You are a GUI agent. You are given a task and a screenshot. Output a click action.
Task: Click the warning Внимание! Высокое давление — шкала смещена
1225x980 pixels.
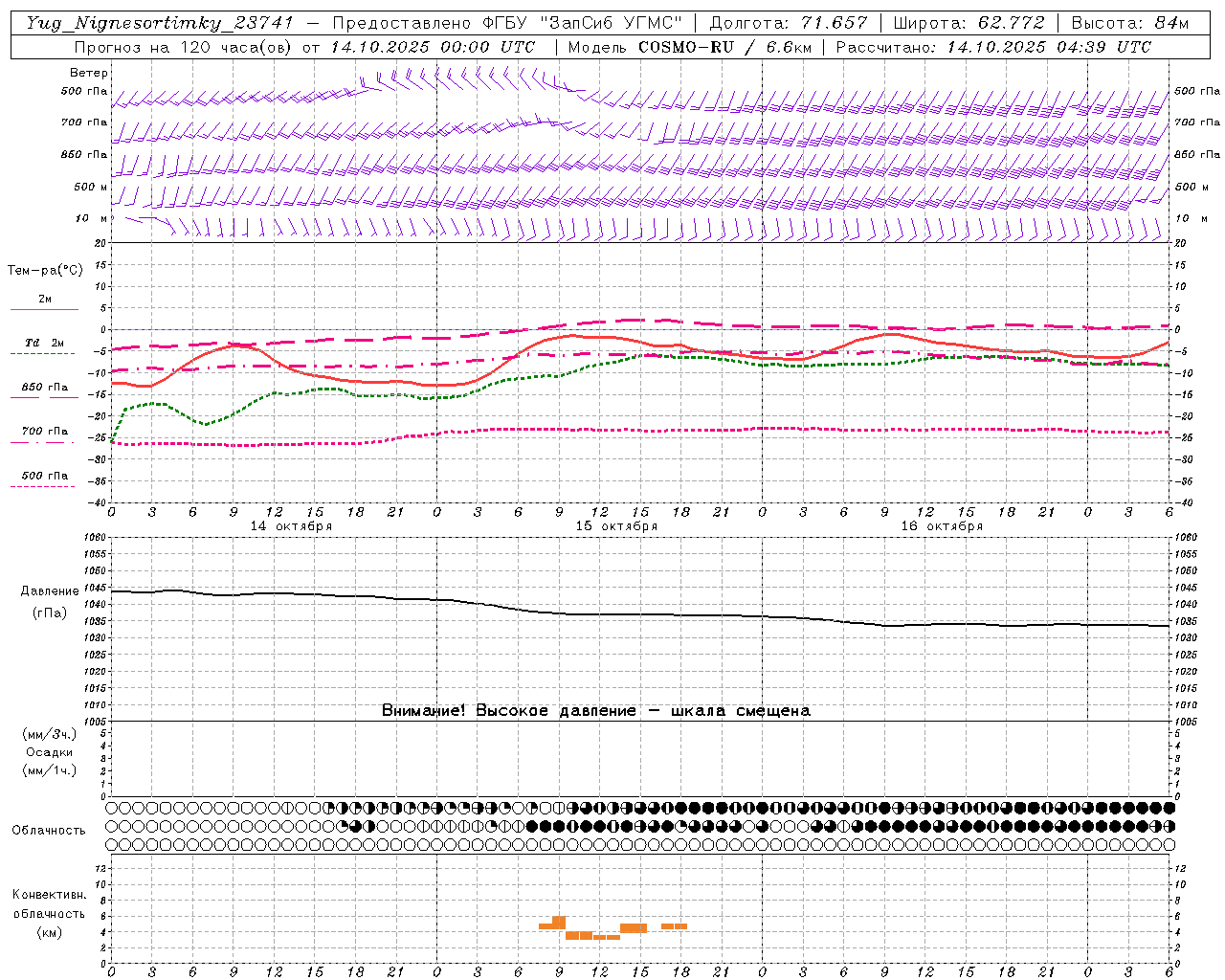point(596,711)
